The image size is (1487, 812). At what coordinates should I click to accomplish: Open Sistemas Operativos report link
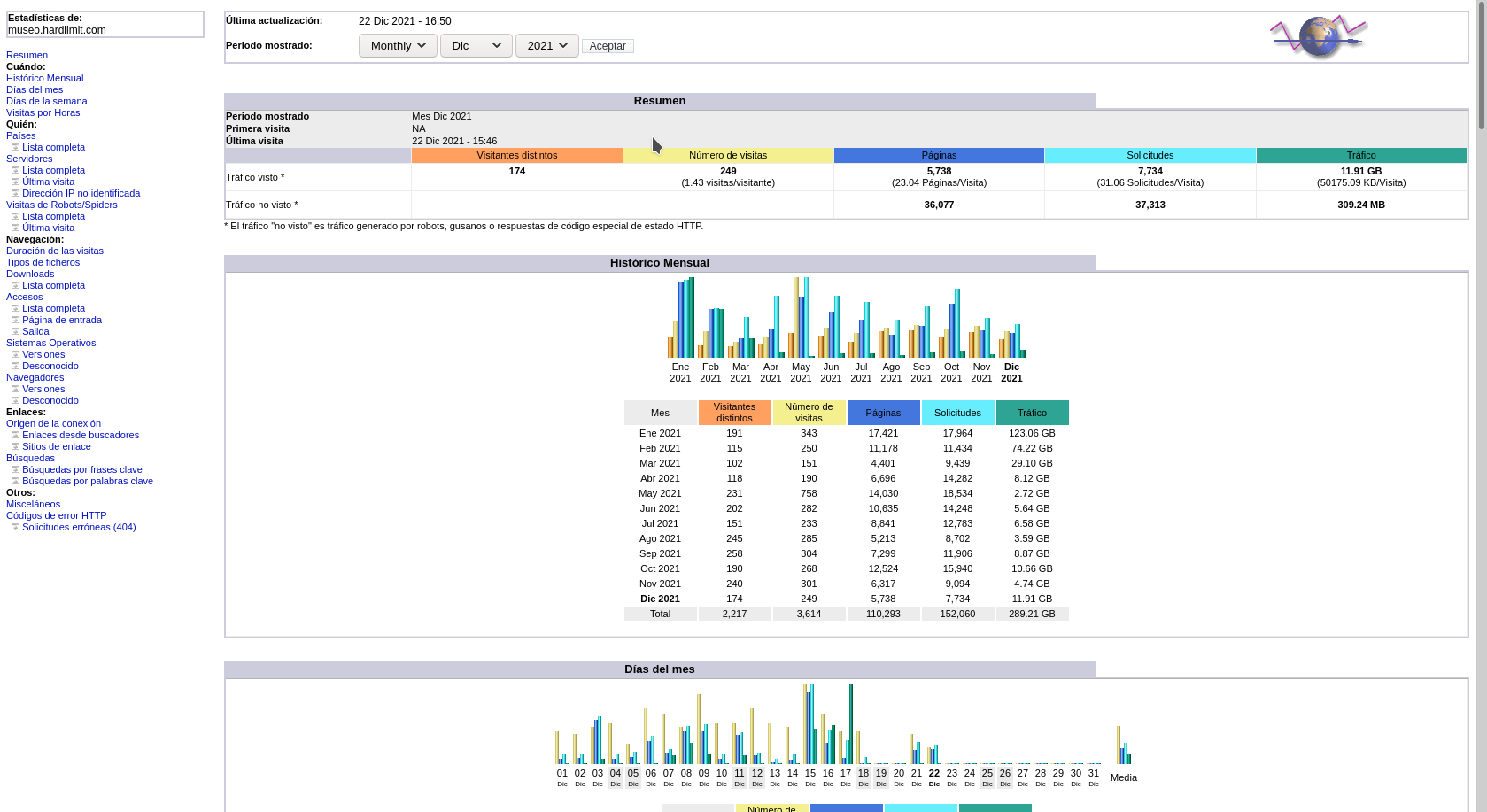coord(50,343)
